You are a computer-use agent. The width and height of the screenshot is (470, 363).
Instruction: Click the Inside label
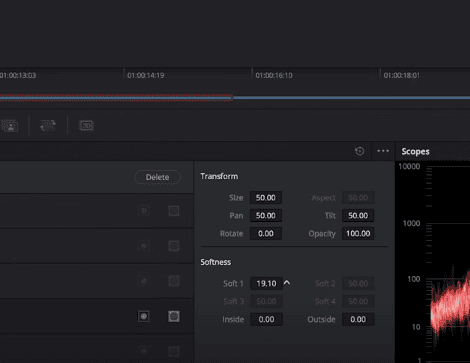pos(233,319)
